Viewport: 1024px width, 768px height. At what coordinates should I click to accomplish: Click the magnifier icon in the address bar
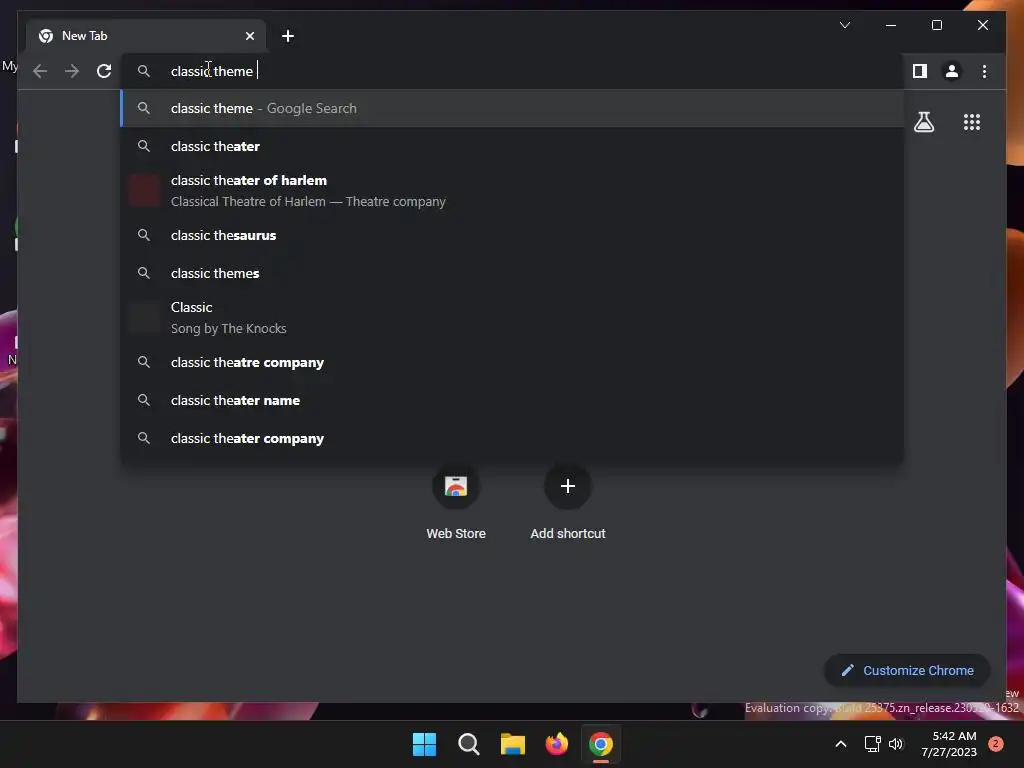144,71
